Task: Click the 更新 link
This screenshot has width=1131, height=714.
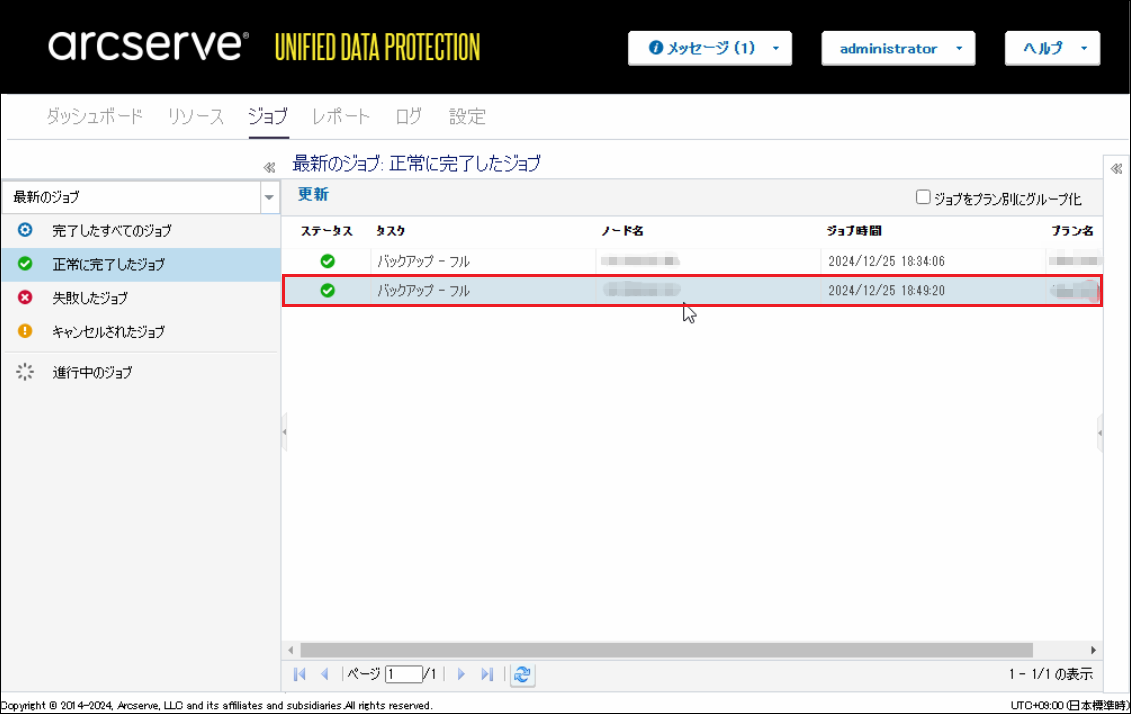Action: click(x=313, y=195)
